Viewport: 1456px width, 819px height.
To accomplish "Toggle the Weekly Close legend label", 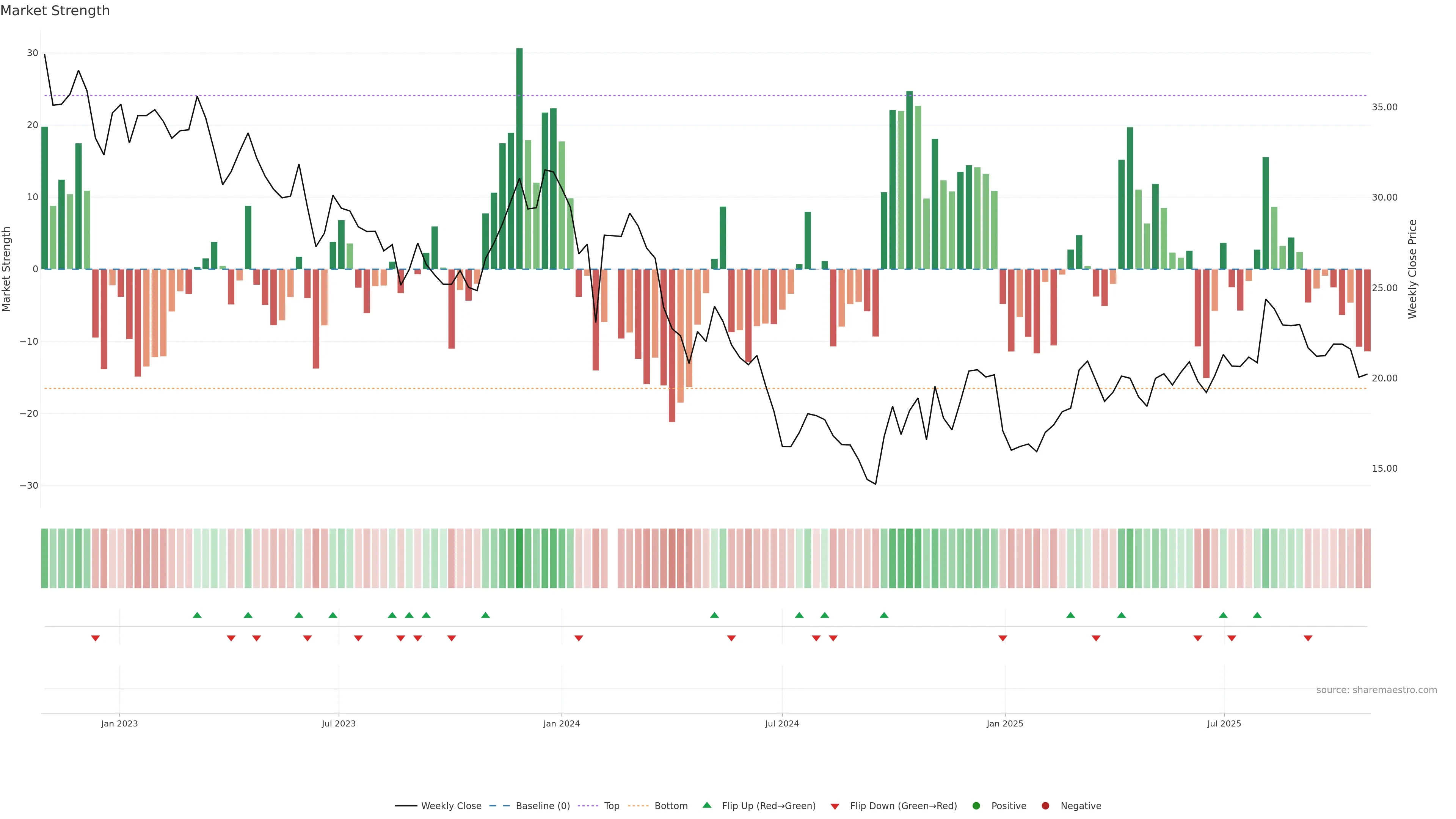I will click(x=451, y=805).
